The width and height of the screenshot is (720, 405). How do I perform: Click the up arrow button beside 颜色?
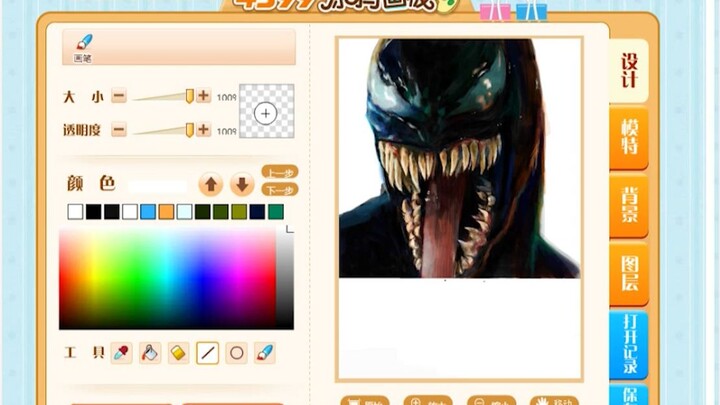(x=211, y=185)
